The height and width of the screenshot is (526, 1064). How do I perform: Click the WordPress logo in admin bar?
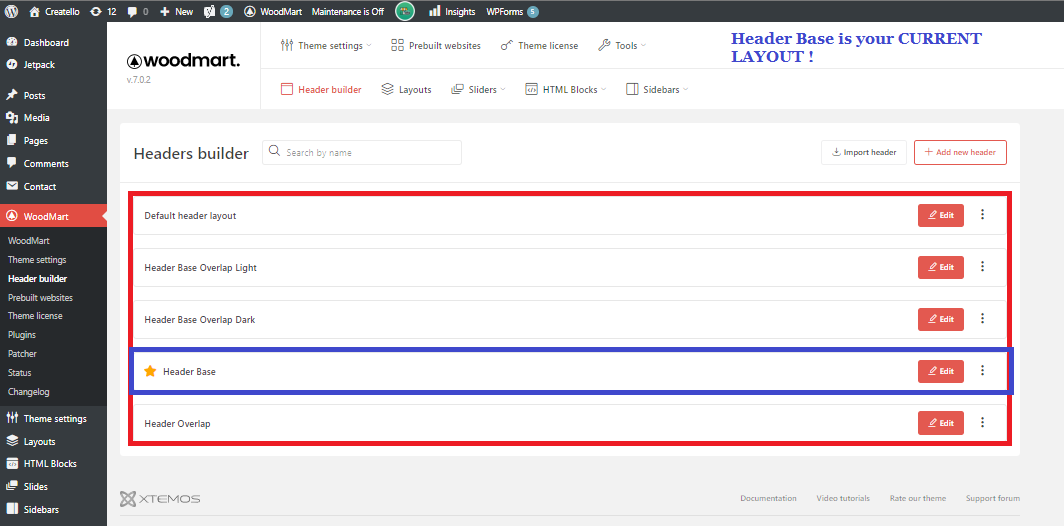tap(12, 12)
